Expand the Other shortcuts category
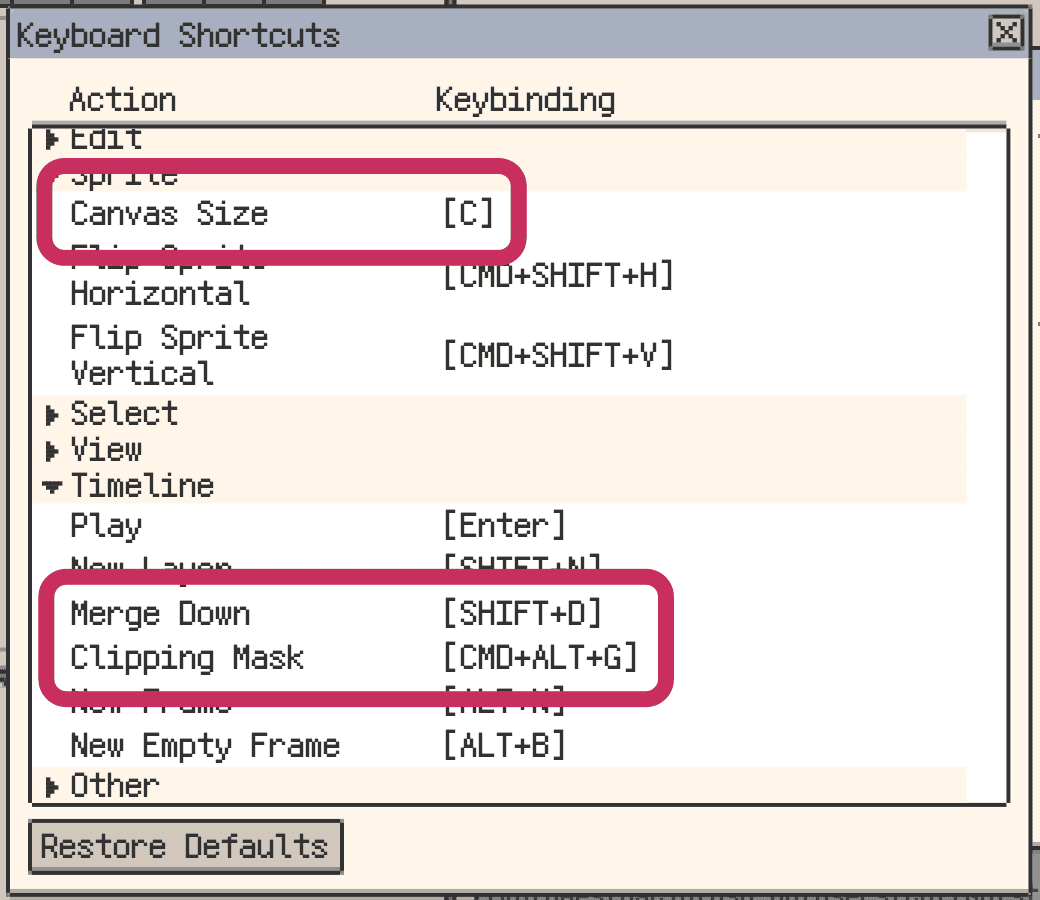 tap(113, 786)
